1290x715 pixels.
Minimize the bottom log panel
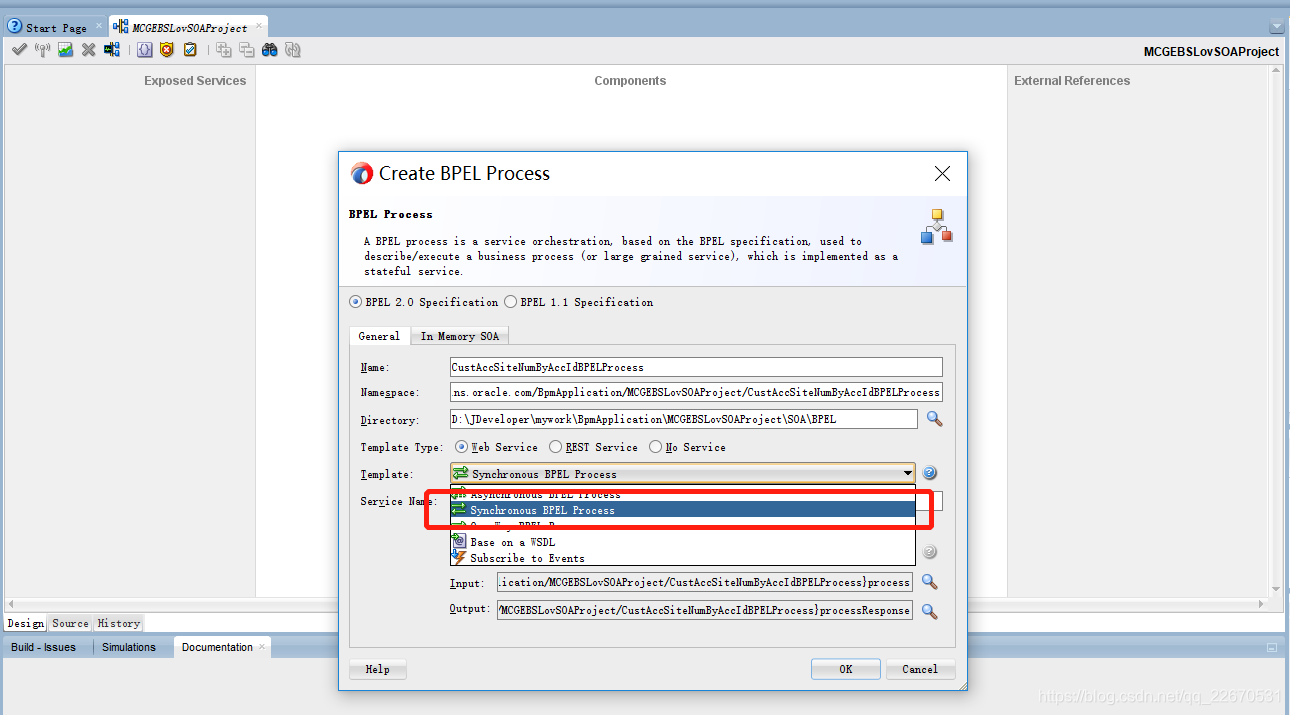[1273, 647]
